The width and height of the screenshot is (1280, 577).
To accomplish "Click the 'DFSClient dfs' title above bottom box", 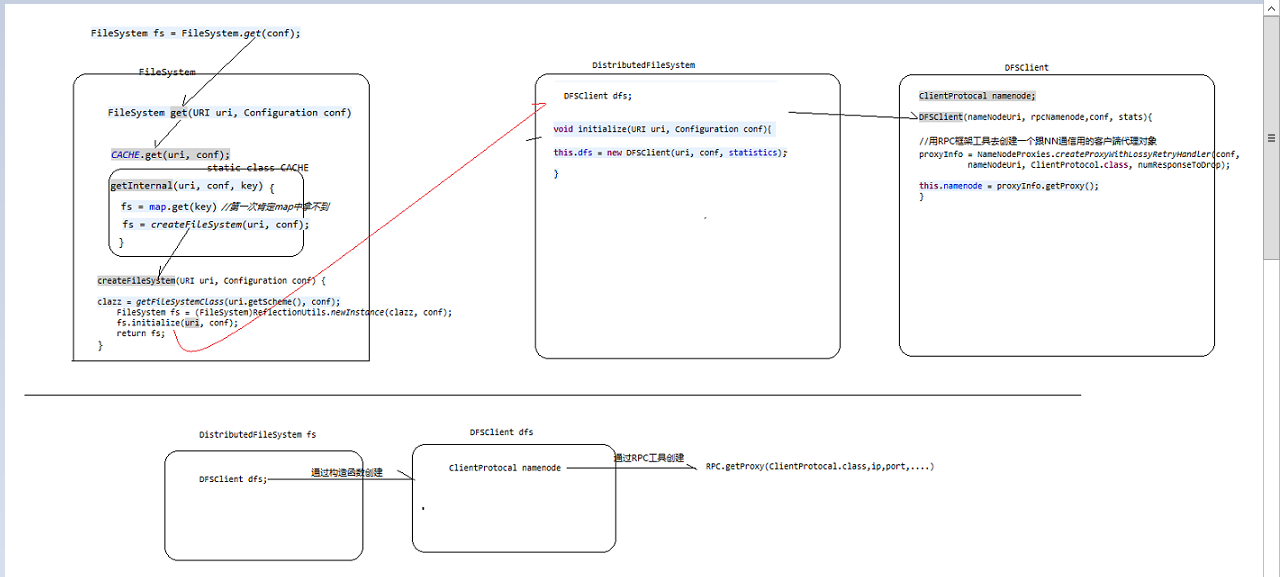I will tap(501, 433).
